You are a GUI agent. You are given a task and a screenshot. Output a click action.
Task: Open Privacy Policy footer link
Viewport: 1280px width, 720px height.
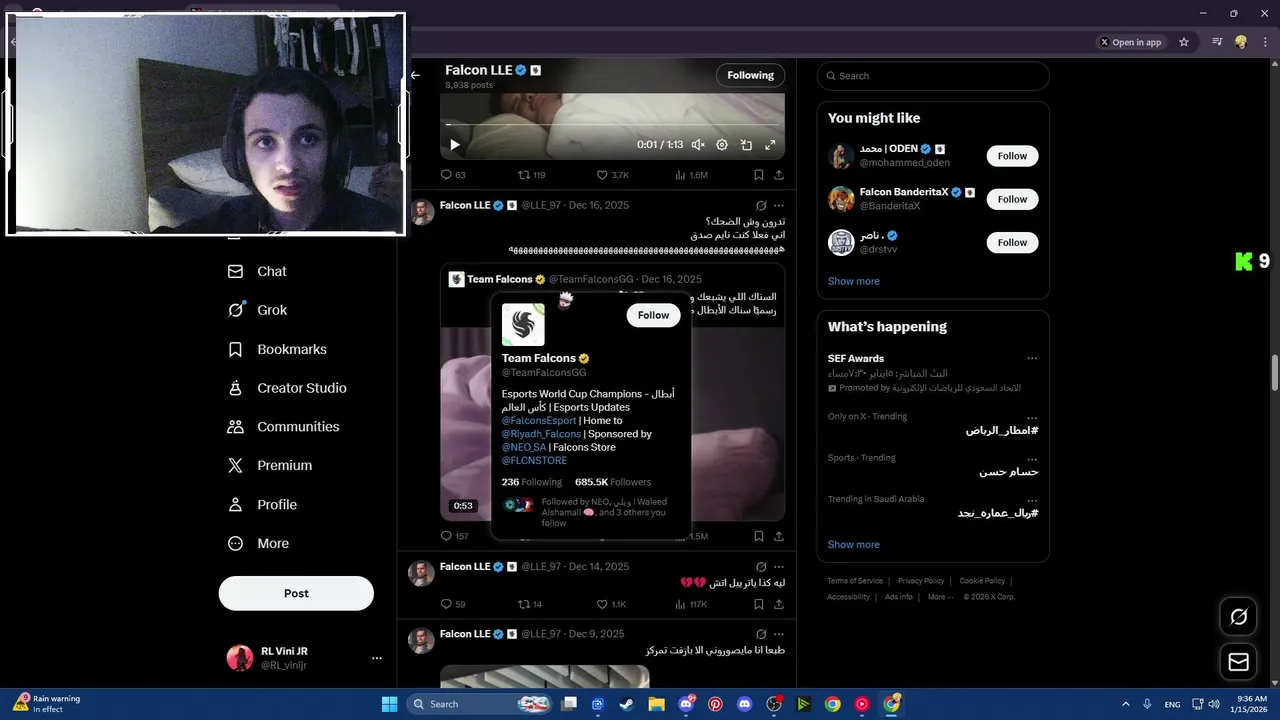point(921,581)
